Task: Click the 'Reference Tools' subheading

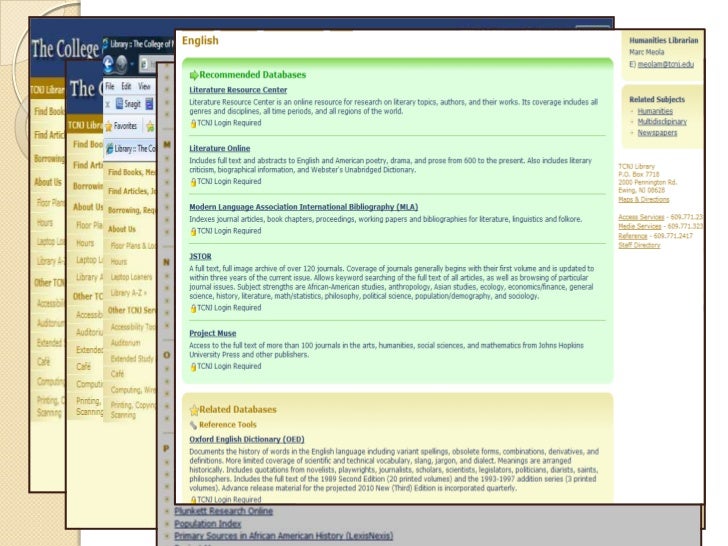Action: pyautogui.click(x=228, y=425)
